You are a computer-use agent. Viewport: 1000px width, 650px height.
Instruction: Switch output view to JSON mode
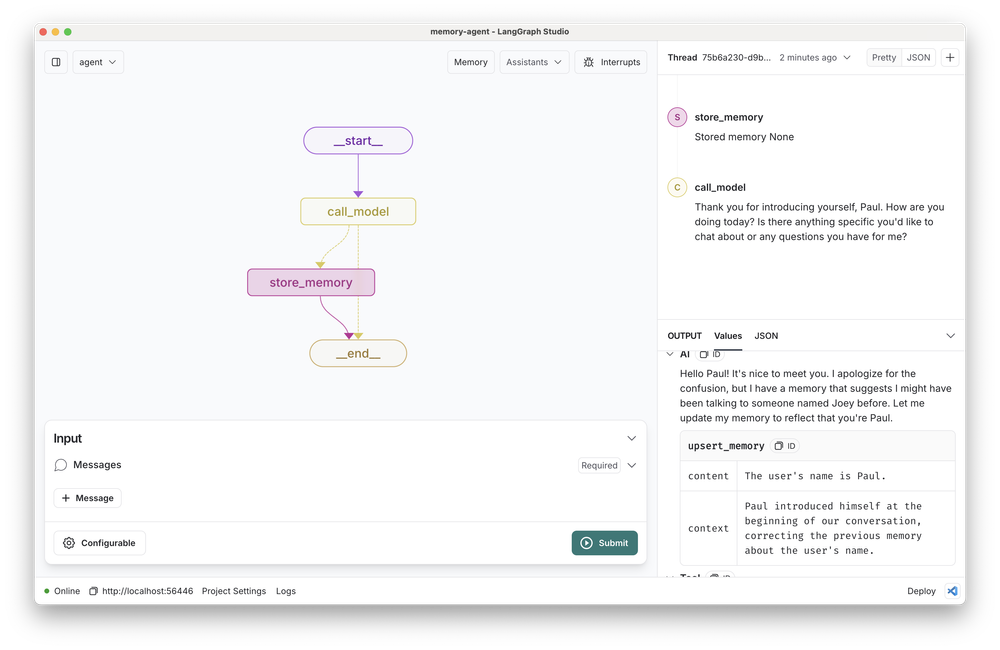click(x=766, y=336)
